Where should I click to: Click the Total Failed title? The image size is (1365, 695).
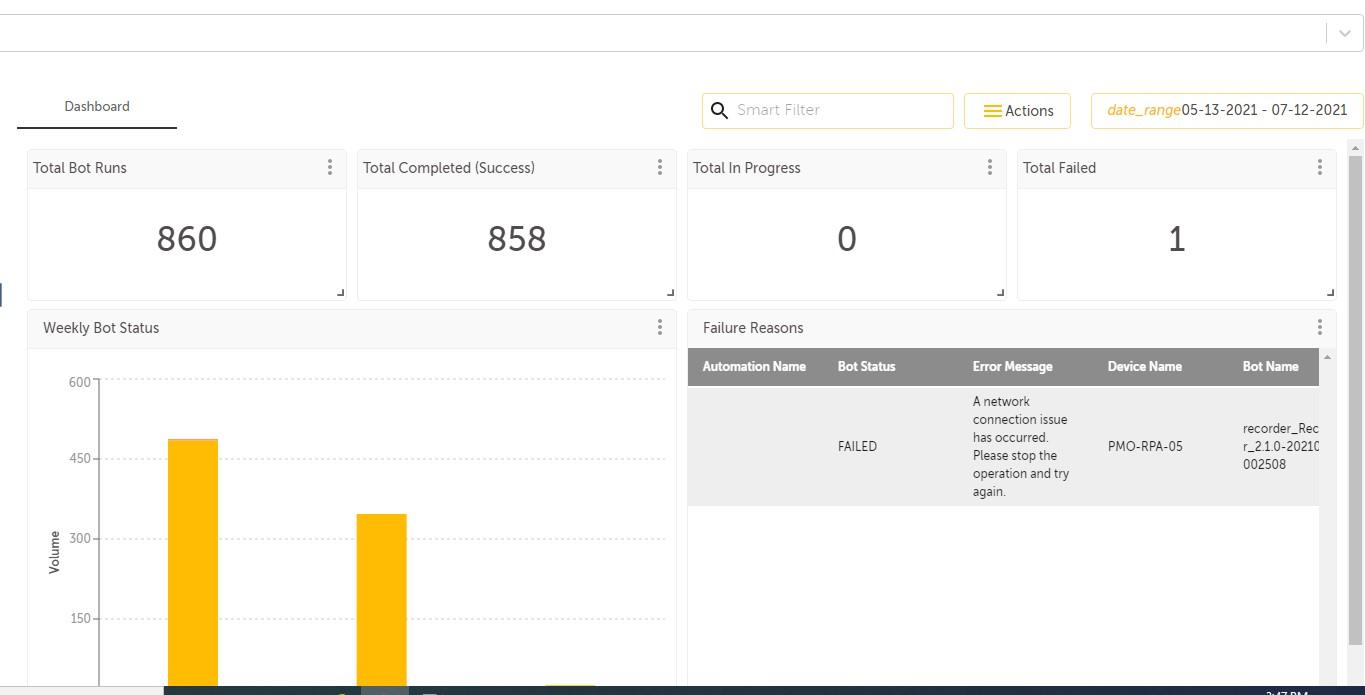coord(1059,168)
